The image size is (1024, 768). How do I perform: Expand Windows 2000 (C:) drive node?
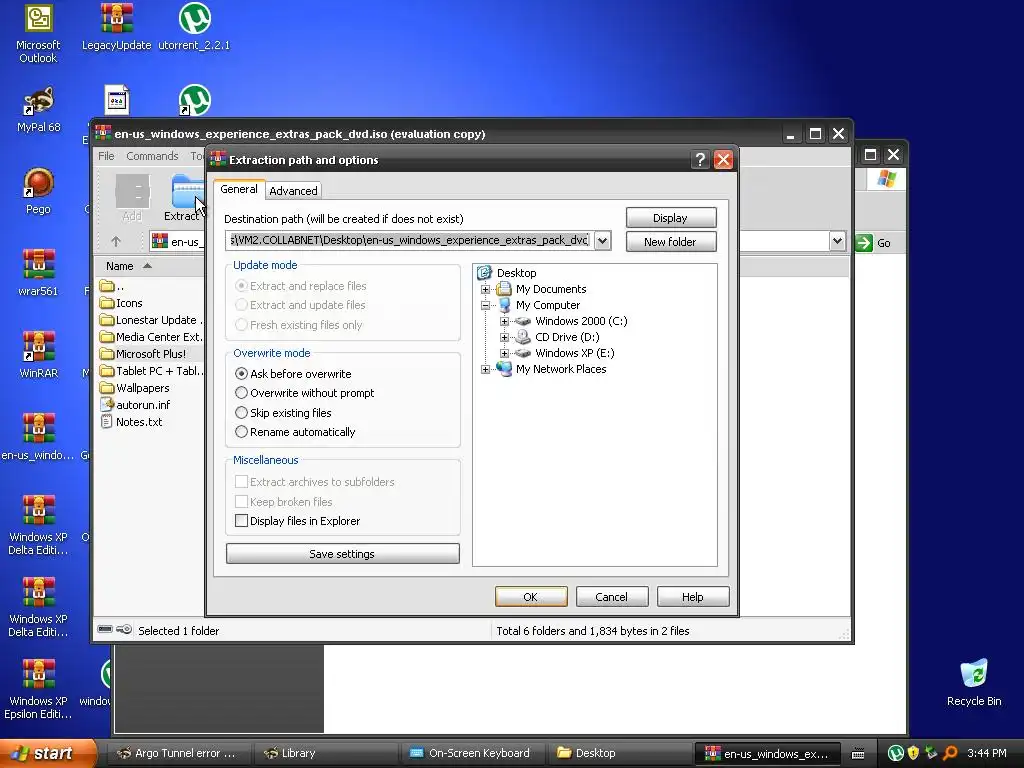coord(504,321)
